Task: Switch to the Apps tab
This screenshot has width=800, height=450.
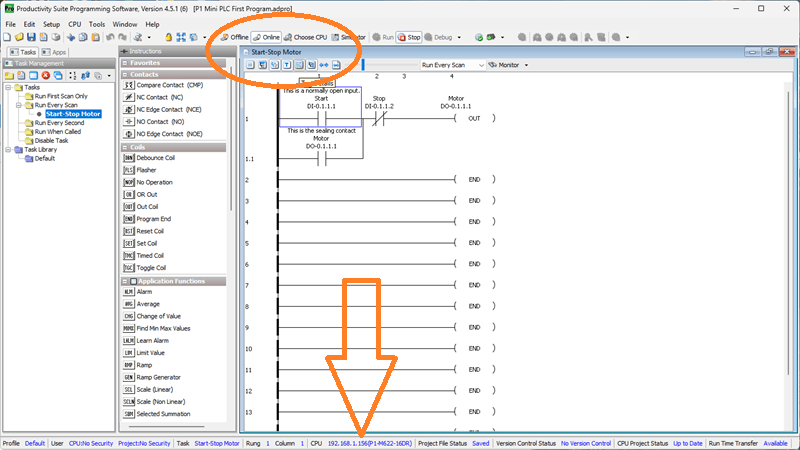Action: click(x=56, y=51)
